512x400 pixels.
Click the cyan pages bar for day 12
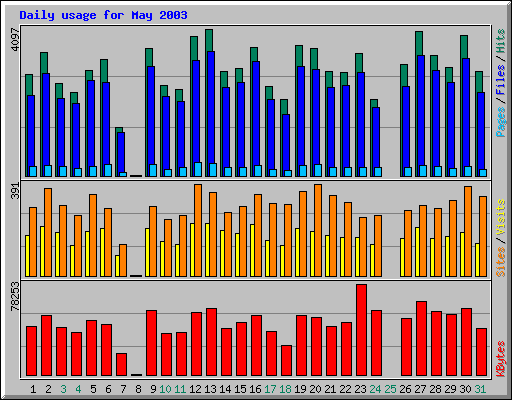[x=198, y=169]
